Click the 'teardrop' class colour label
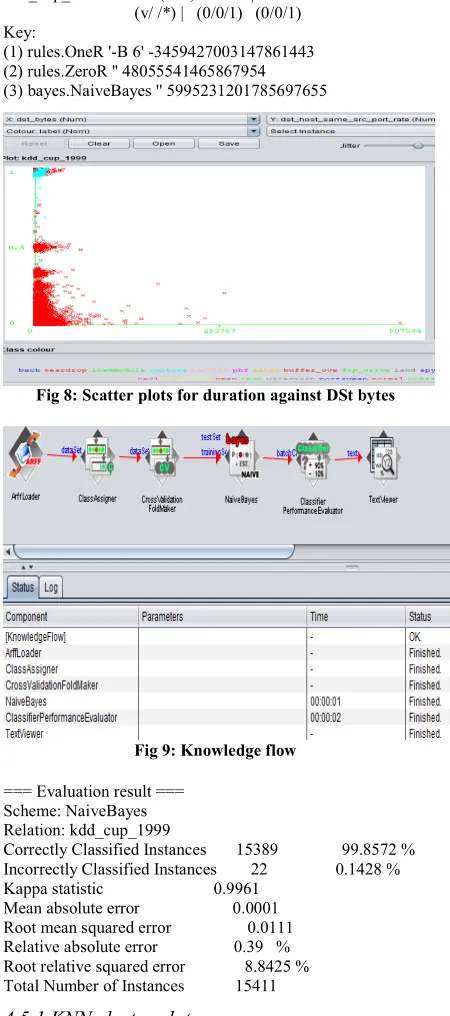 coord(63,370)
